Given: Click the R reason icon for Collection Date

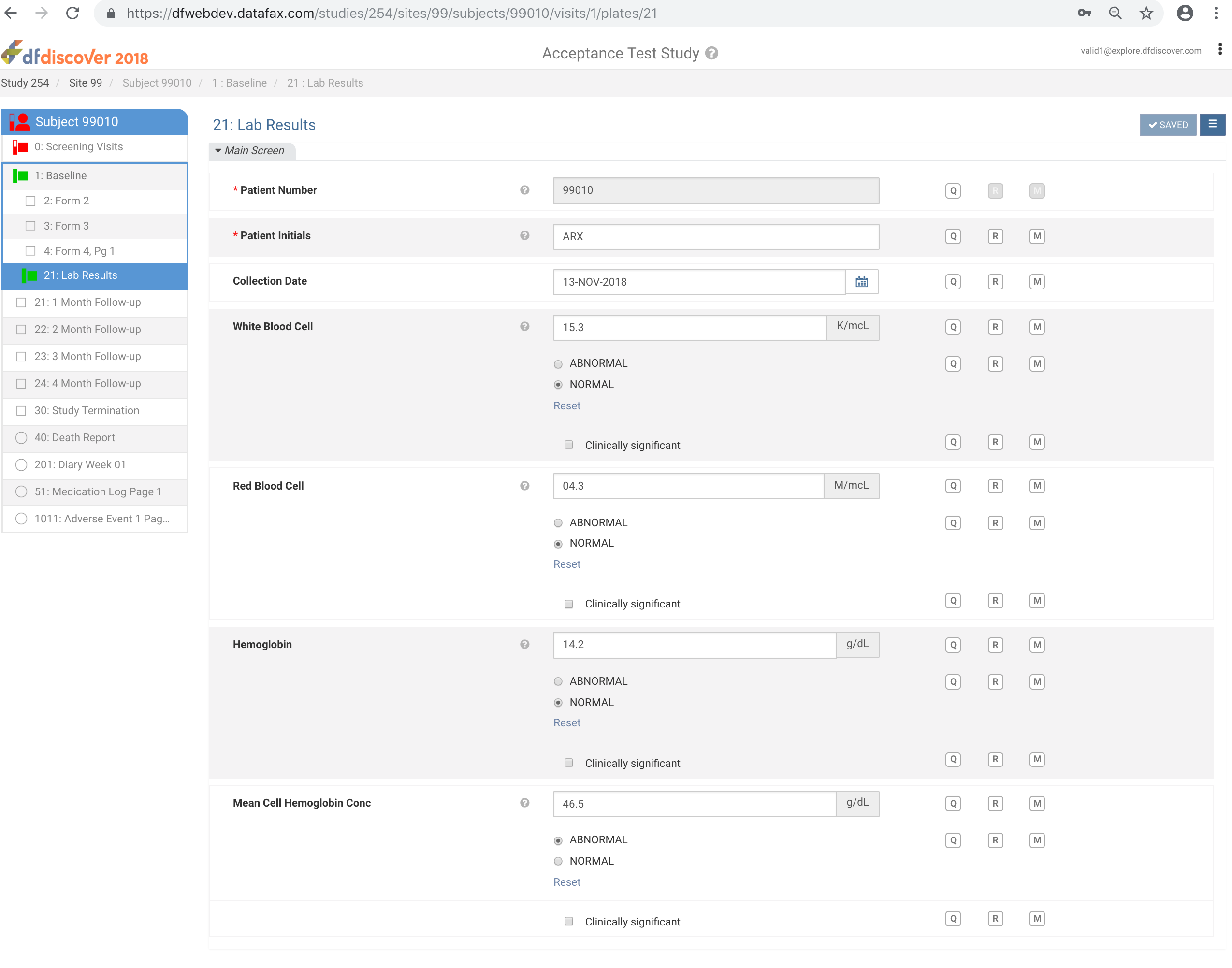Looking at the screenshot, I should pos(995,282).
